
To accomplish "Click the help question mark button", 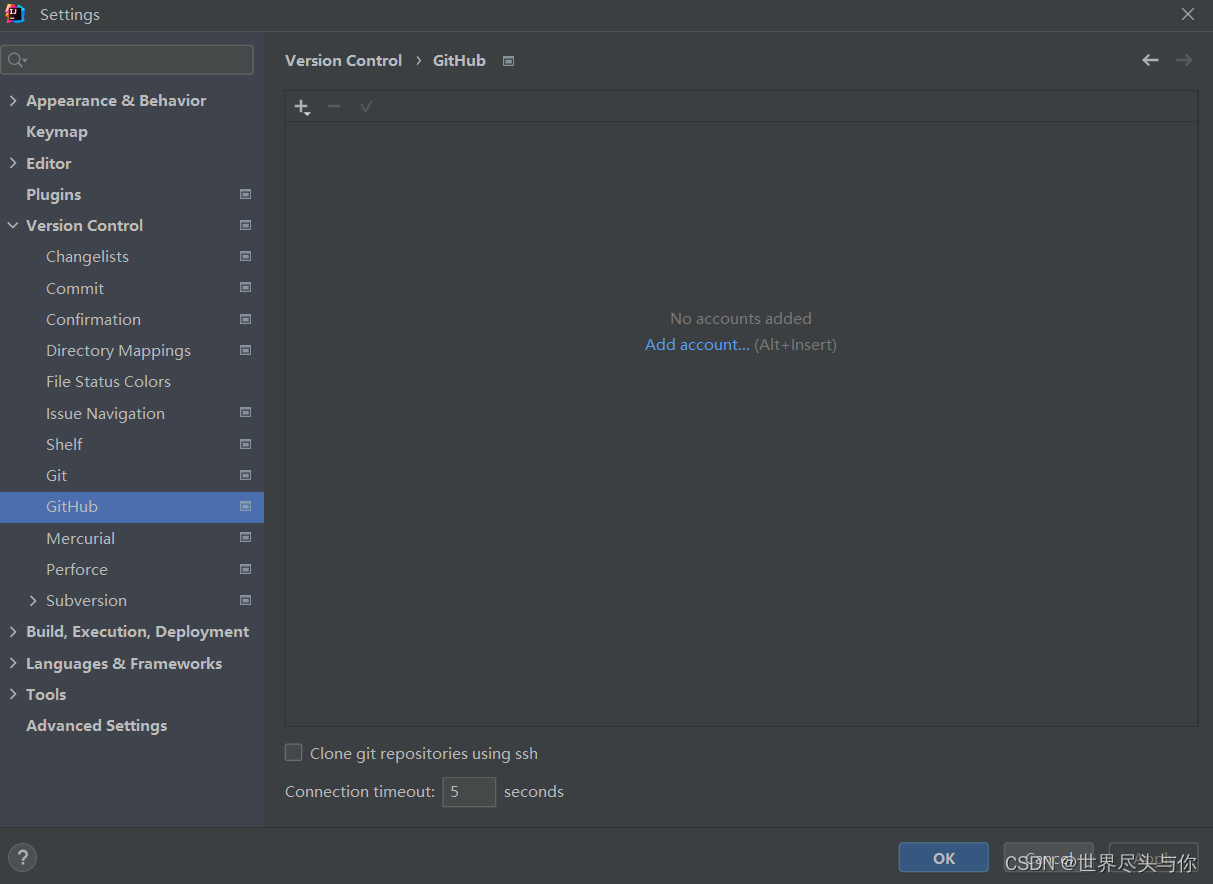I will coord(22,857).
